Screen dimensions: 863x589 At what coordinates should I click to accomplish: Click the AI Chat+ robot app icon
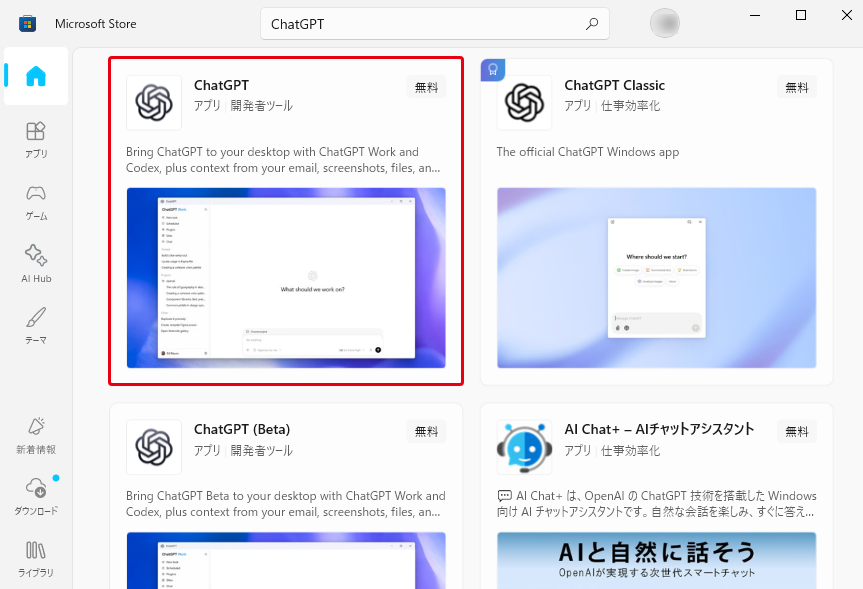(525, 447)
